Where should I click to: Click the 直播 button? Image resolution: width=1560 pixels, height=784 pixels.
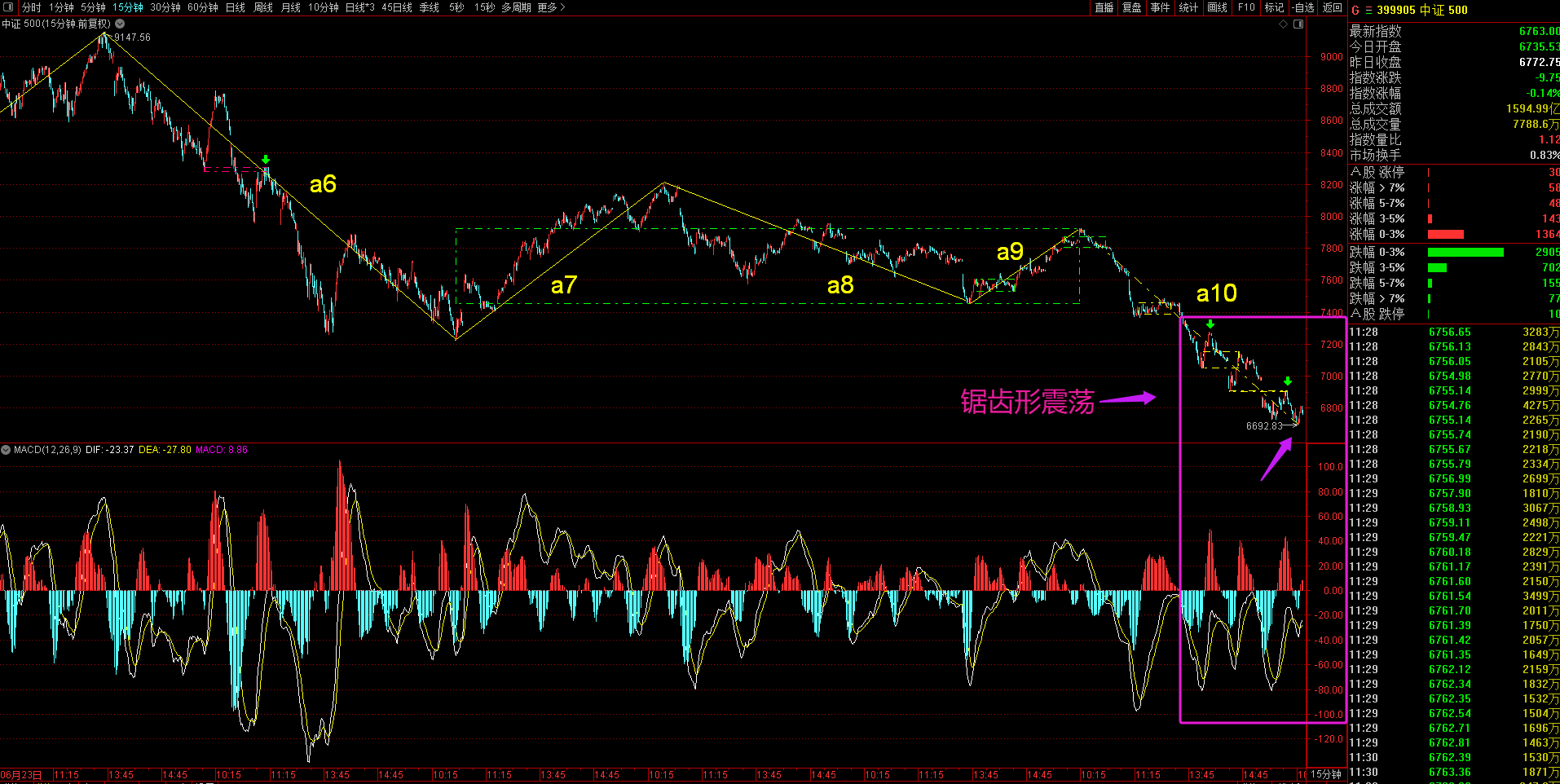click(x=1104, y=7)
